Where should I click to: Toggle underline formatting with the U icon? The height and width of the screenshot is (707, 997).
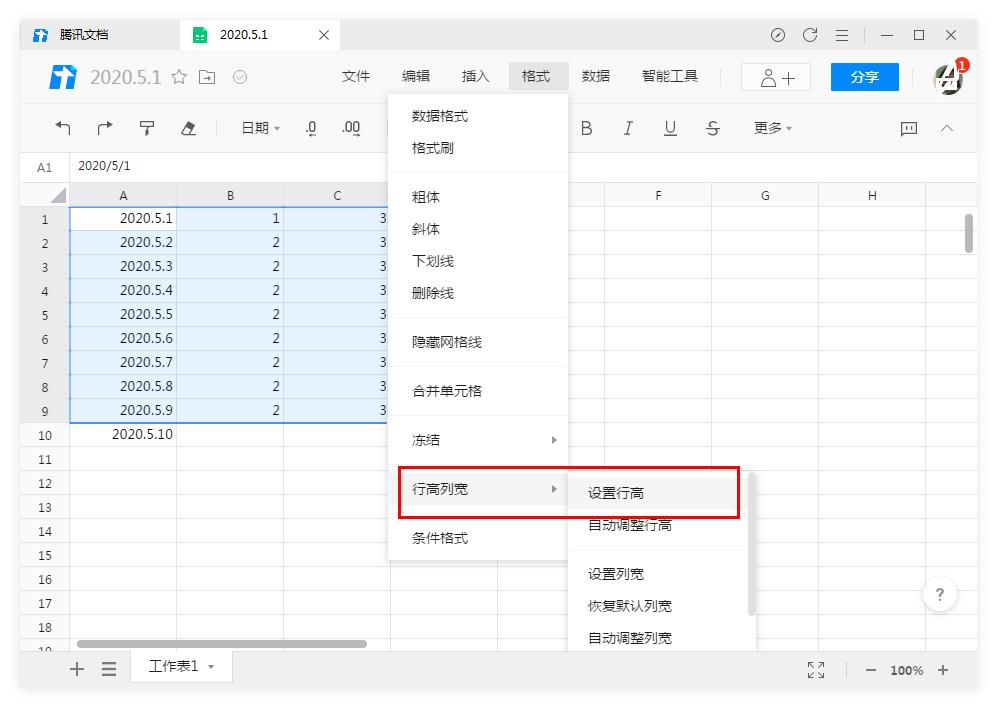click(672, 128)
